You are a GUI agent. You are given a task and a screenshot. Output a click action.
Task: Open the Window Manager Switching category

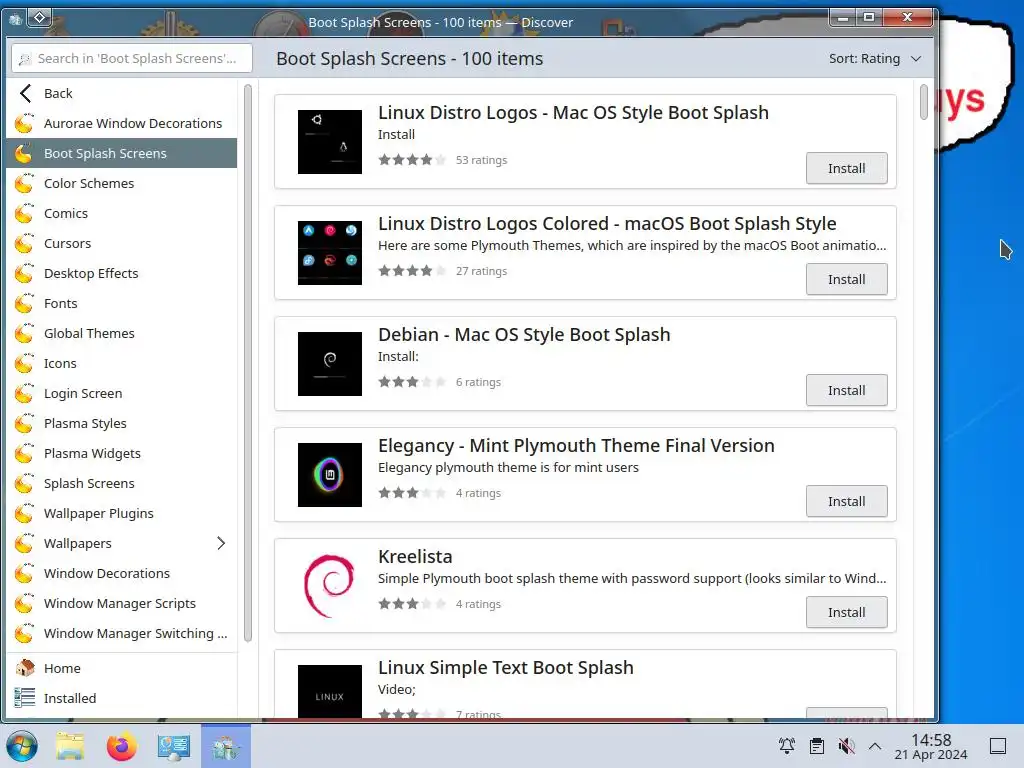point(122,634)
